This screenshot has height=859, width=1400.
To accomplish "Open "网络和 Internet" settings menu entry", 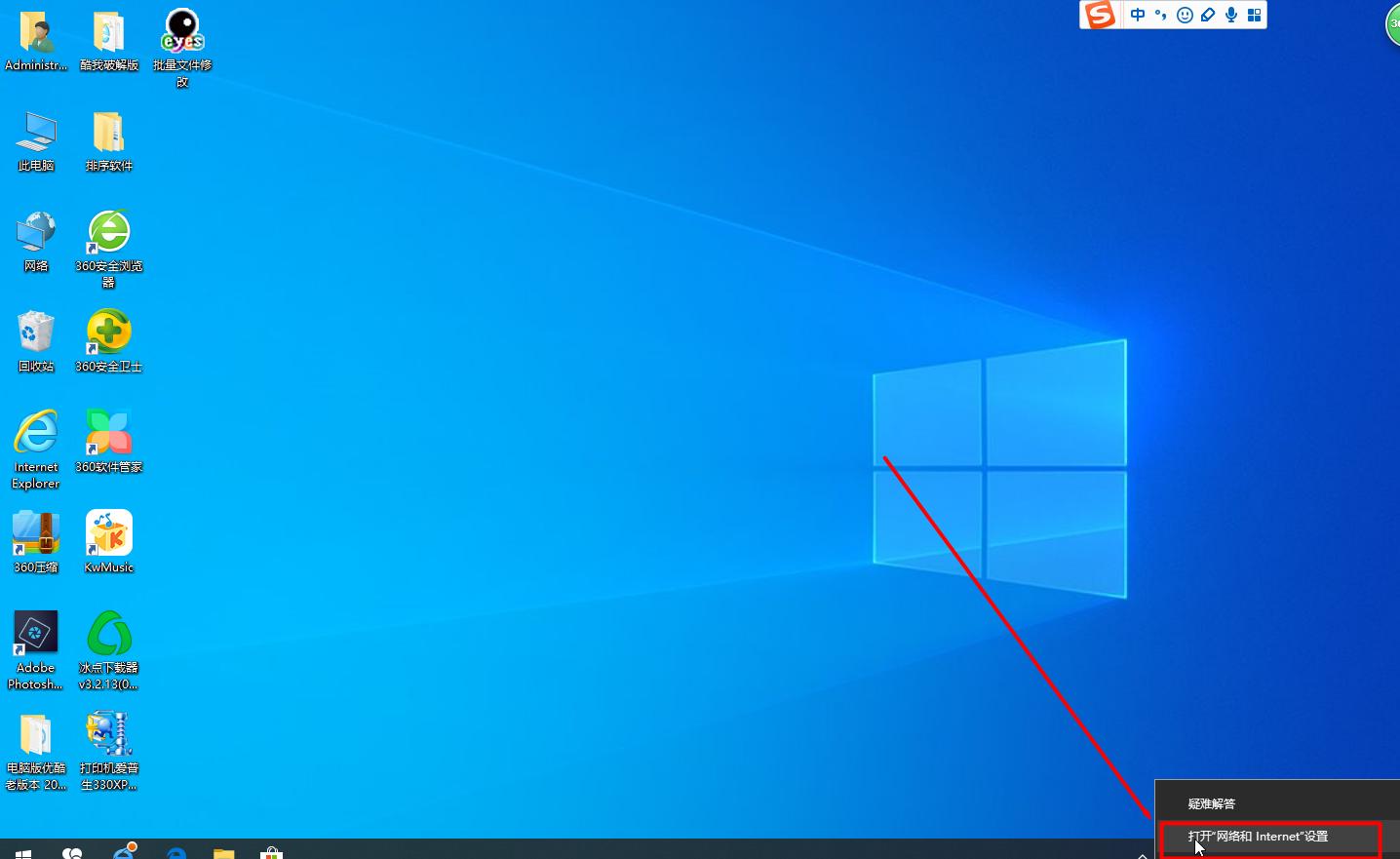I will point(1258,836).
